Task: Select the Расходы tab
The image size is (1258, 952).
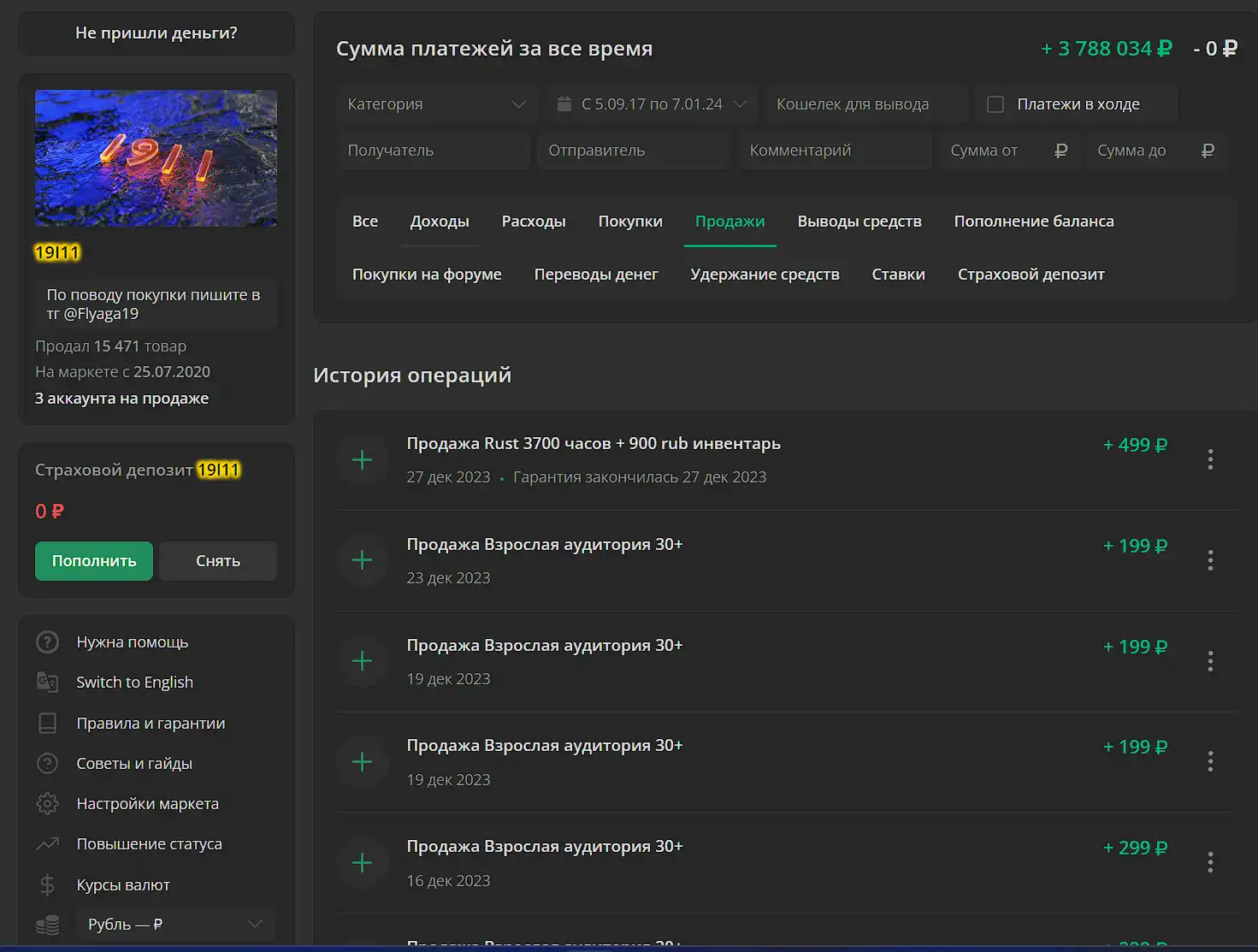Action: click(534, 222)
